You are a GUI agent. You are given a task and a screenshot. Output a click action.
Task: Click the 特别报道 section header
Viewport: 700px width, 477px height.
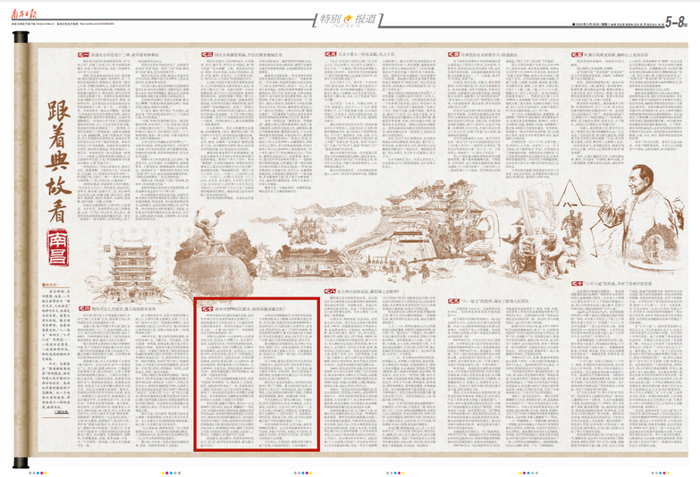click(x=347, y=19)
